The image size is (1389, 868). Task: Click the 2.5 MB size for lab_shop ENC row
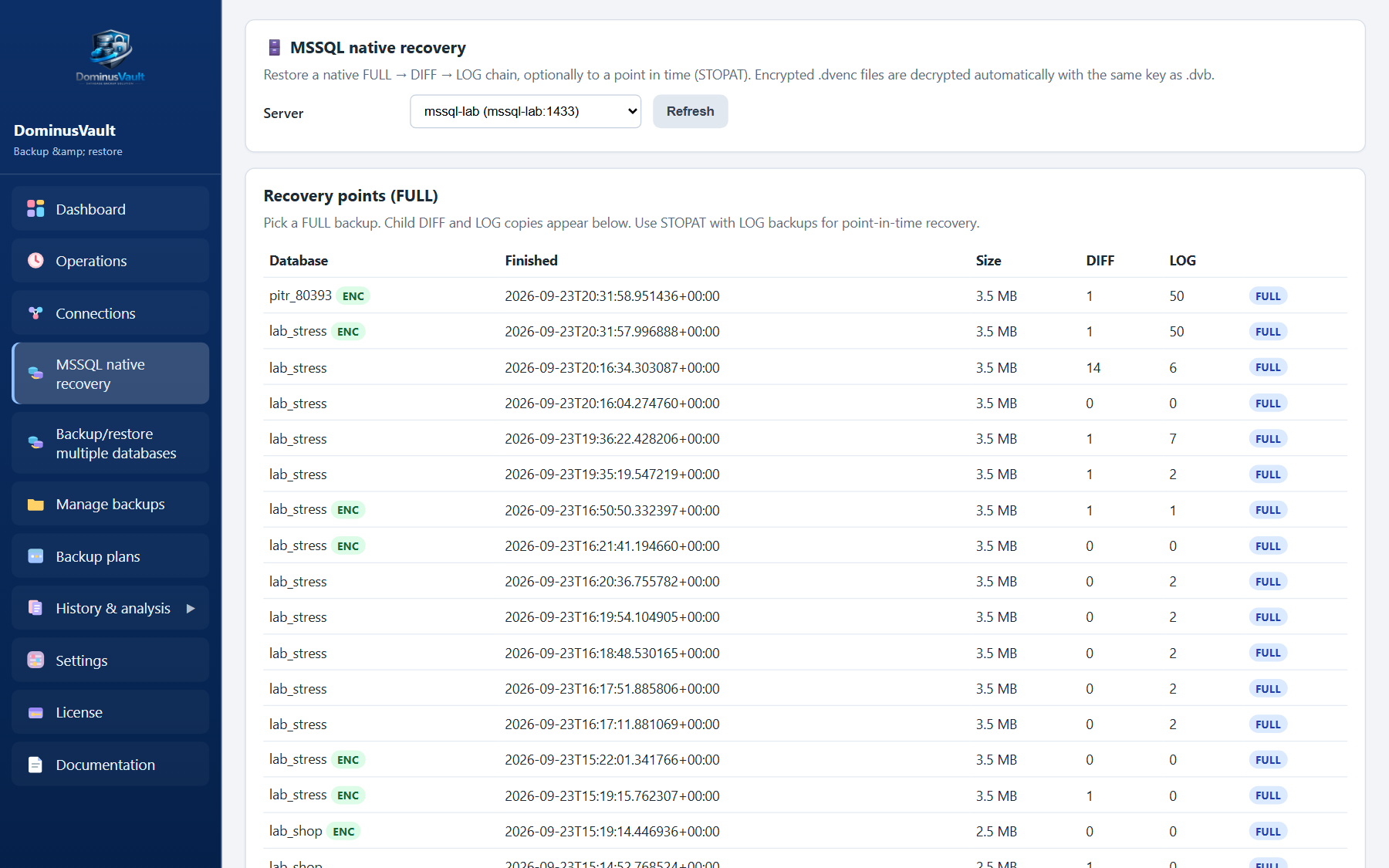(x=996, y=832)
